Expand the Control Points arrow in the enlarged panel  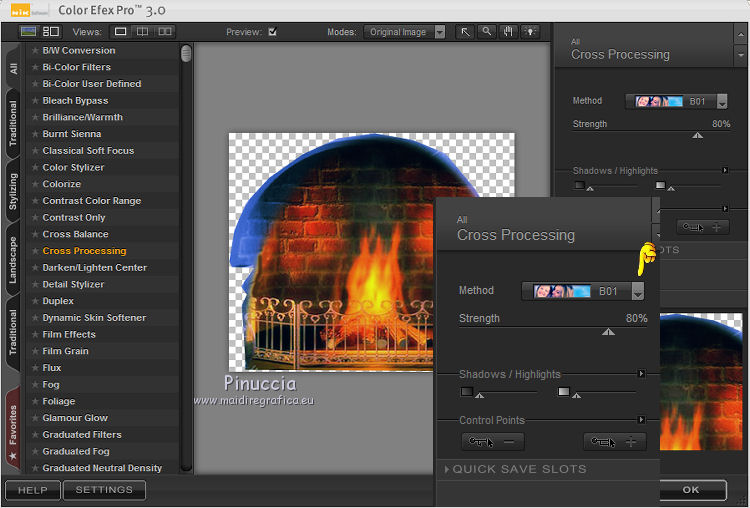click(641, 420)
